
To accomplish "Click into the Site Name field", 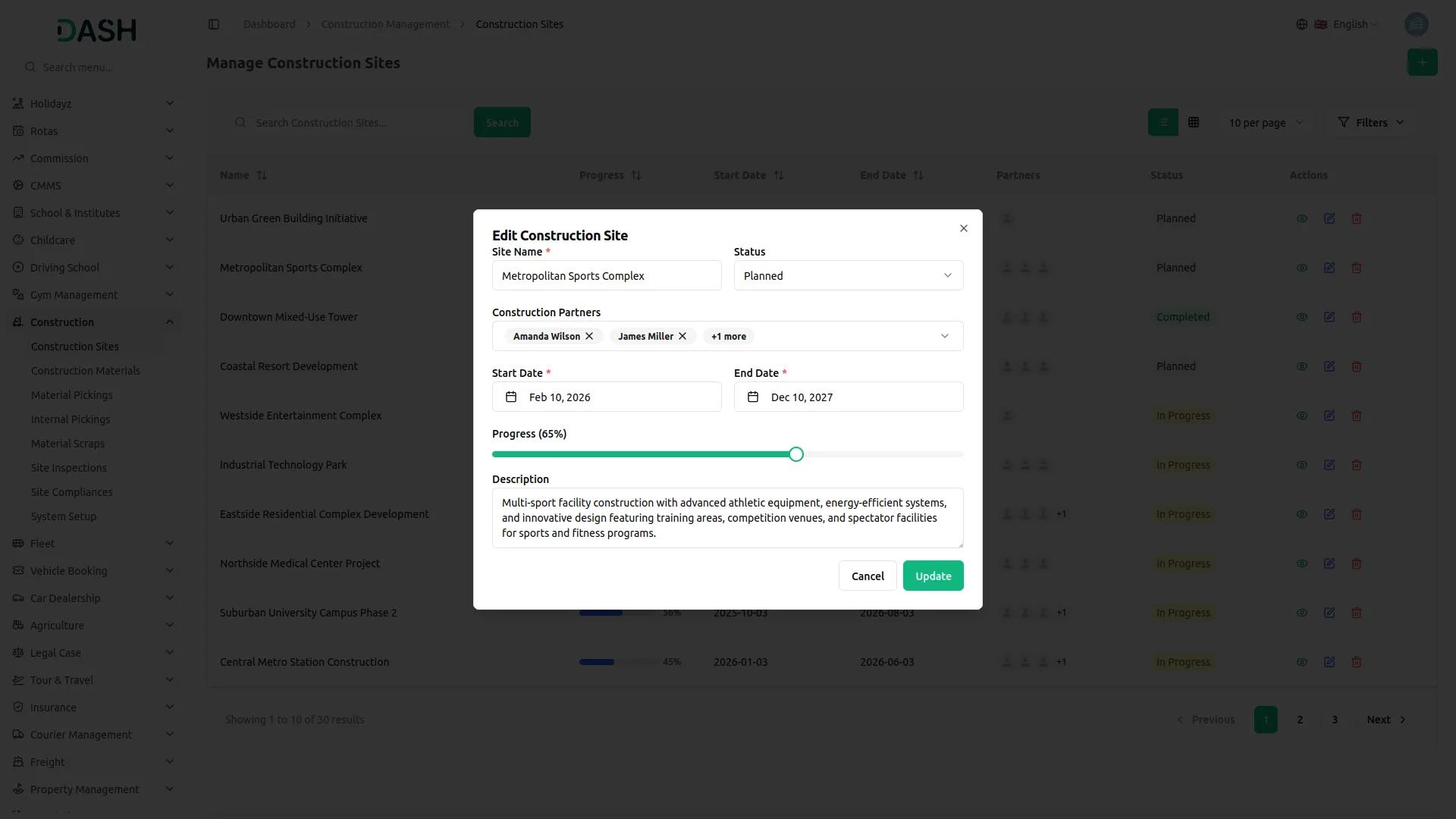I will (x=607, y=275).
